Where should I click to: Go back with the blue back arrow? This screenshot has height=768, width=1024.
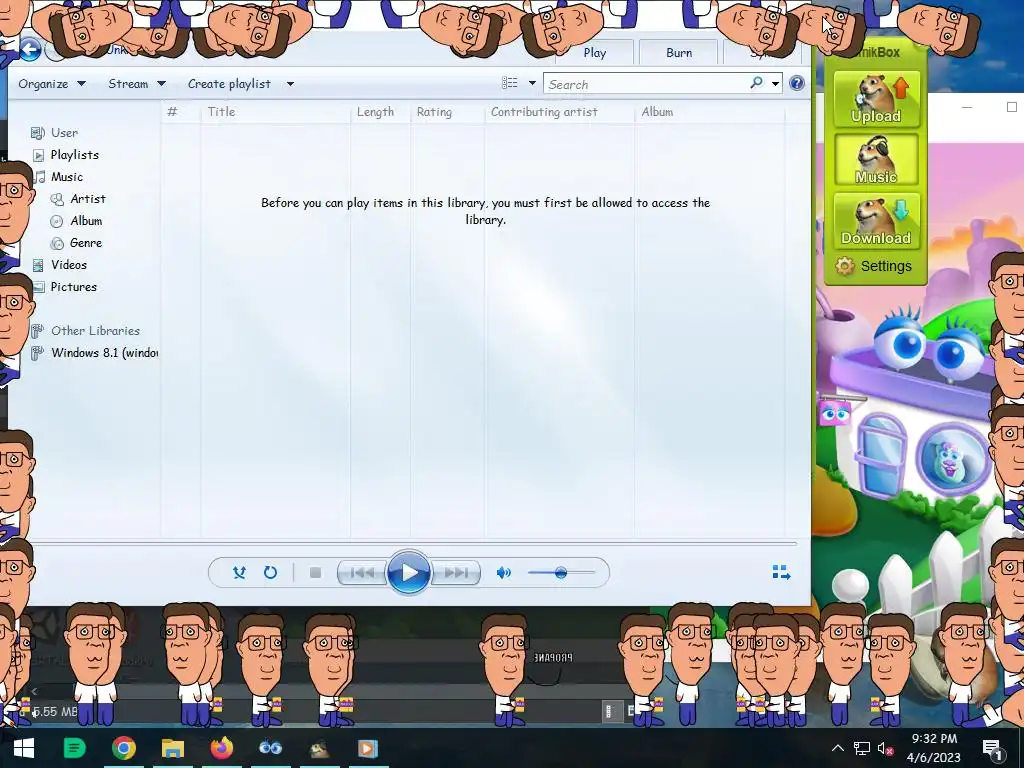(x=29, y=50)
